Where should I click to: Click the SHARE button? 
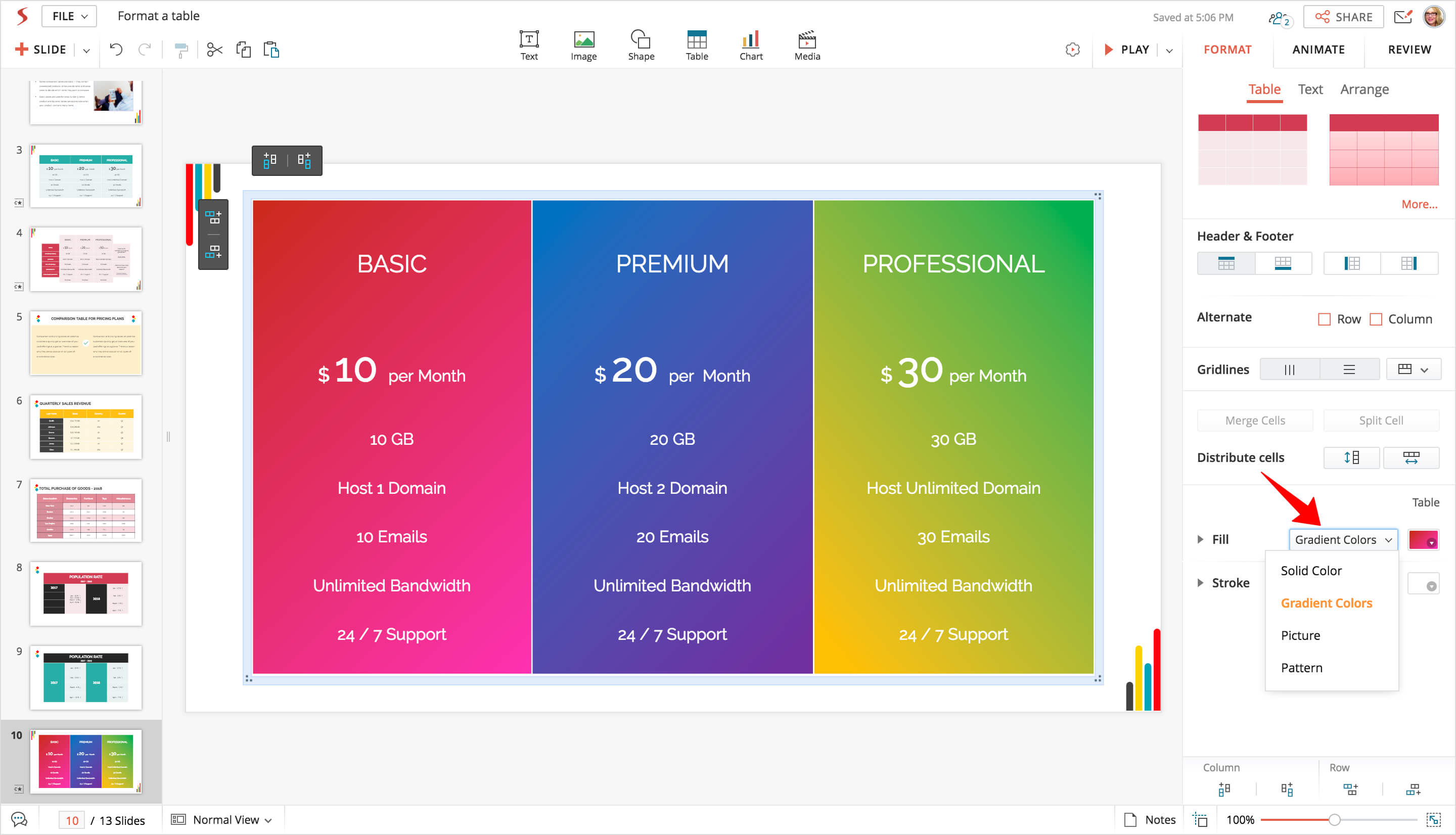(x=1343, y=17)
